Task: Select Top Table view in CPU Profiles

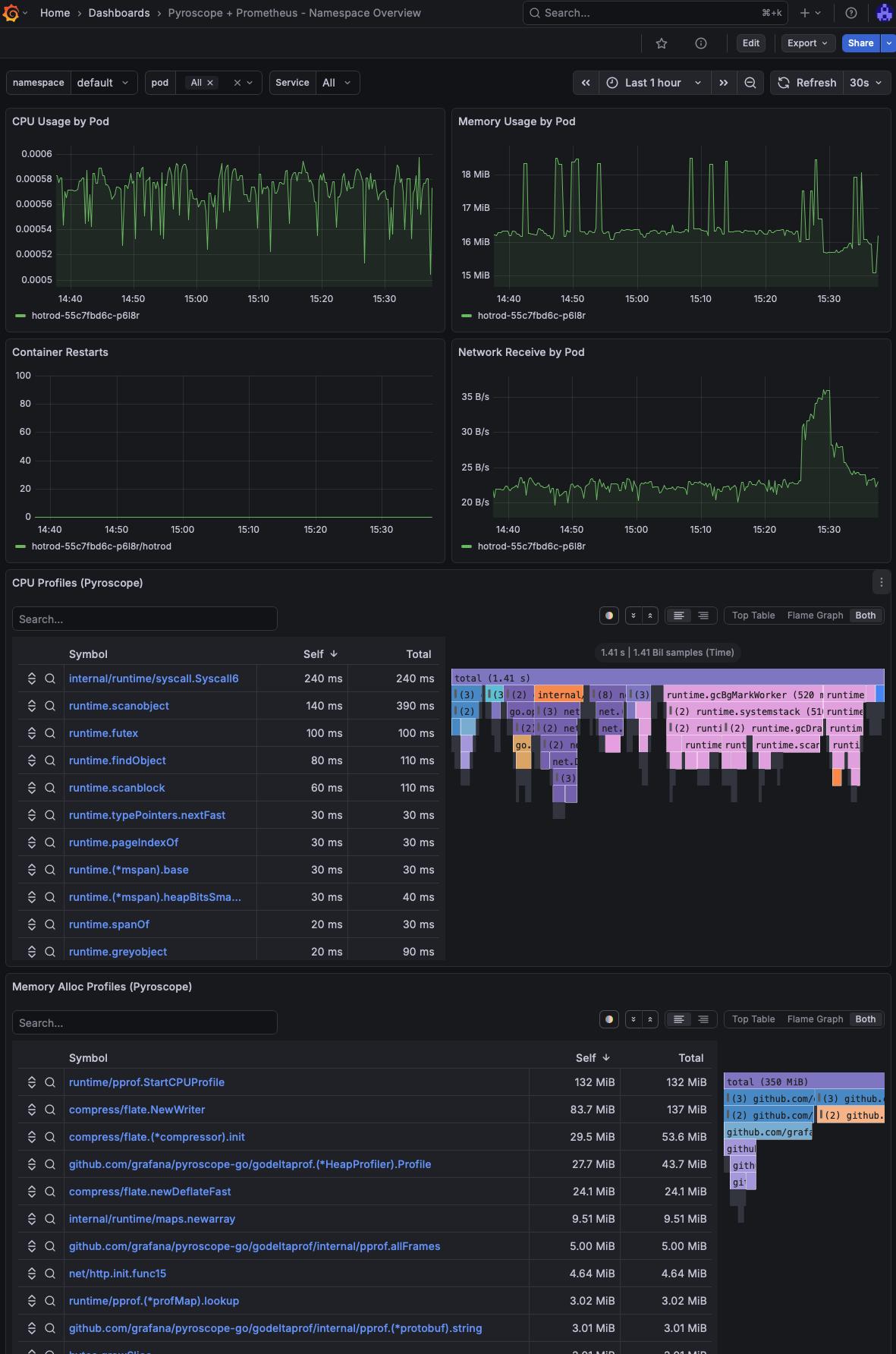Action: point(753,616)
